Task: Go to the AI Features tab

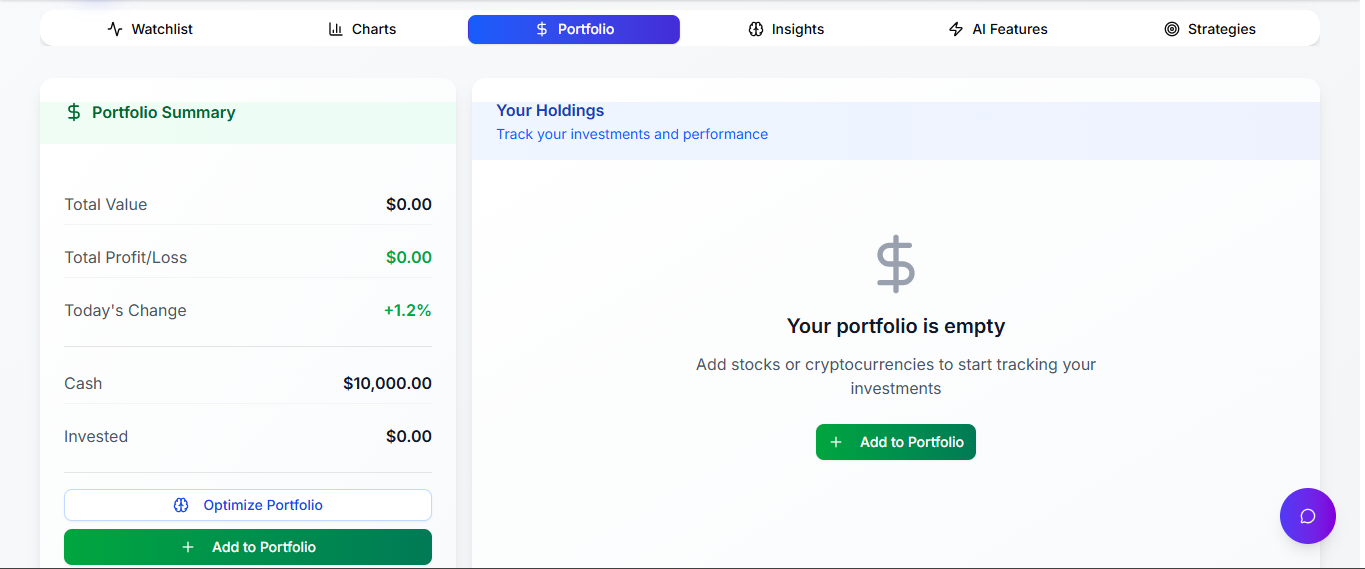Action: pyautogui.click(x=998, y=29)
